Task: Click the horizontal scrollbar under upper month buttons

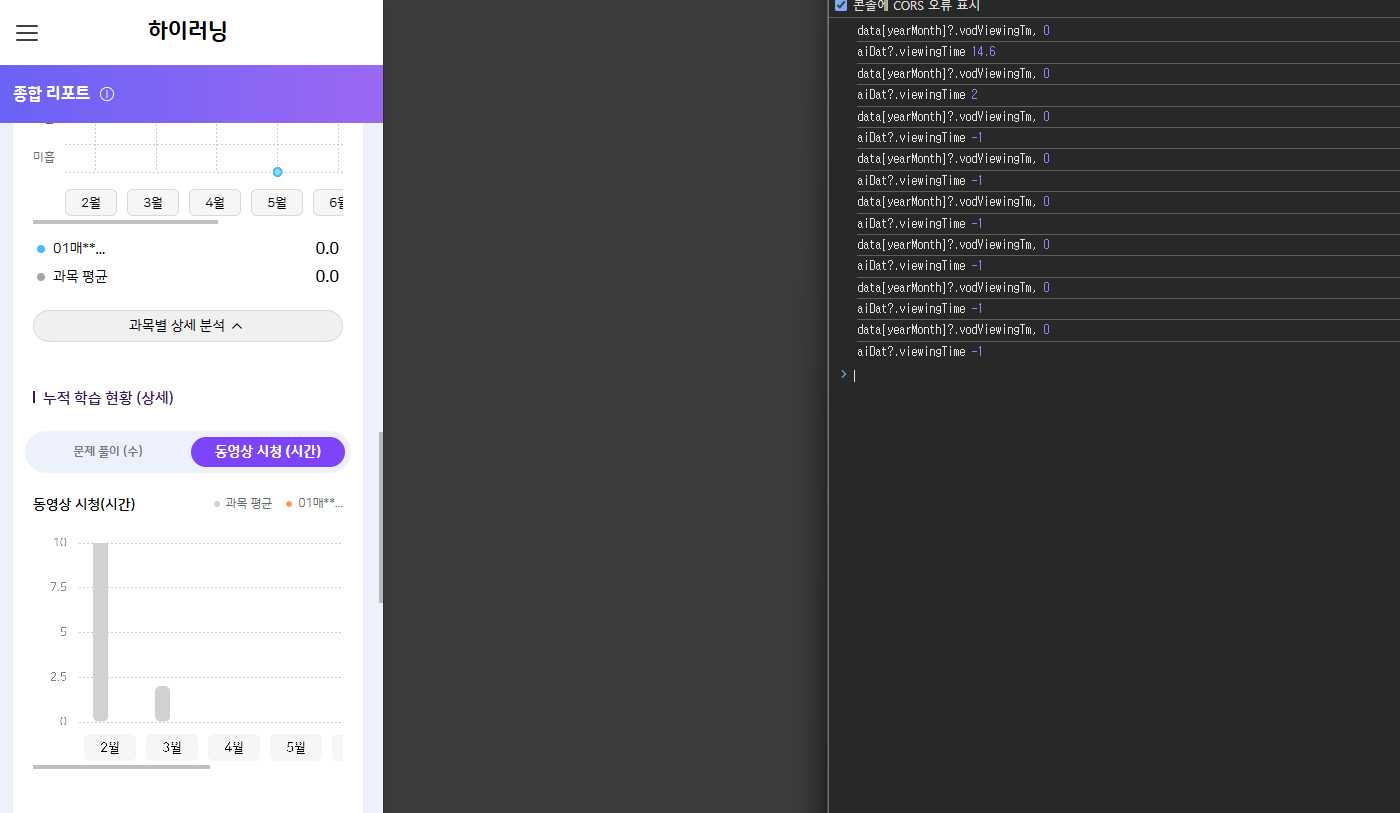Action: click(x=125, y=222)
